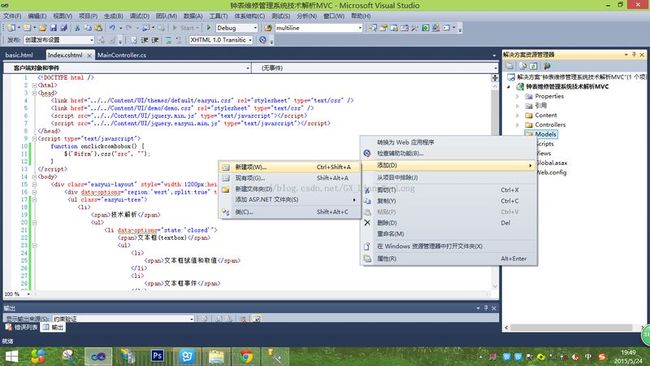Open the publish settings dropdown
Image resolution: width=650 pixels, height=366 pixels.
click(x=59, y=40)
